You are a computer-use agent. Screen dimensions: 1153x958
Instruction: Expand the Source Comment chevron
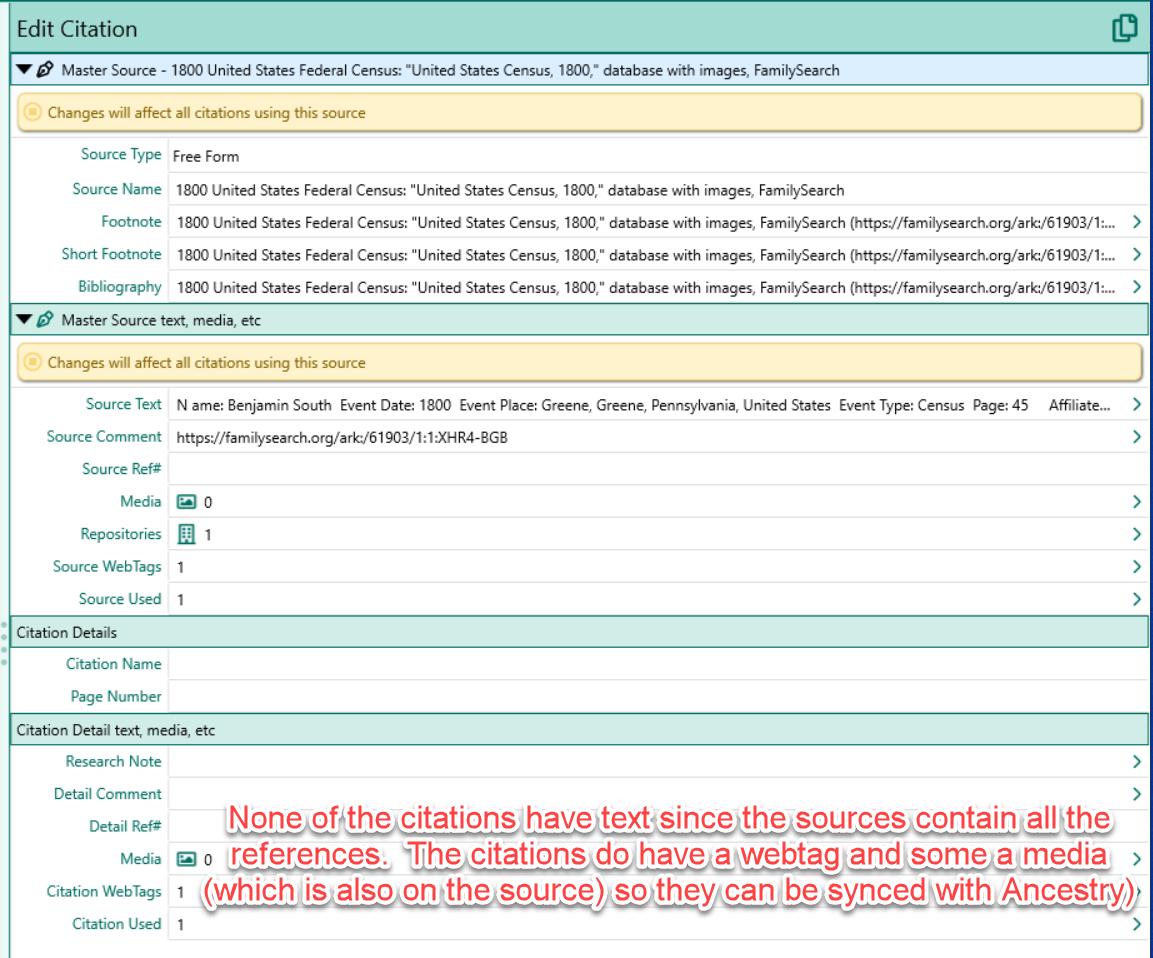1137,437
